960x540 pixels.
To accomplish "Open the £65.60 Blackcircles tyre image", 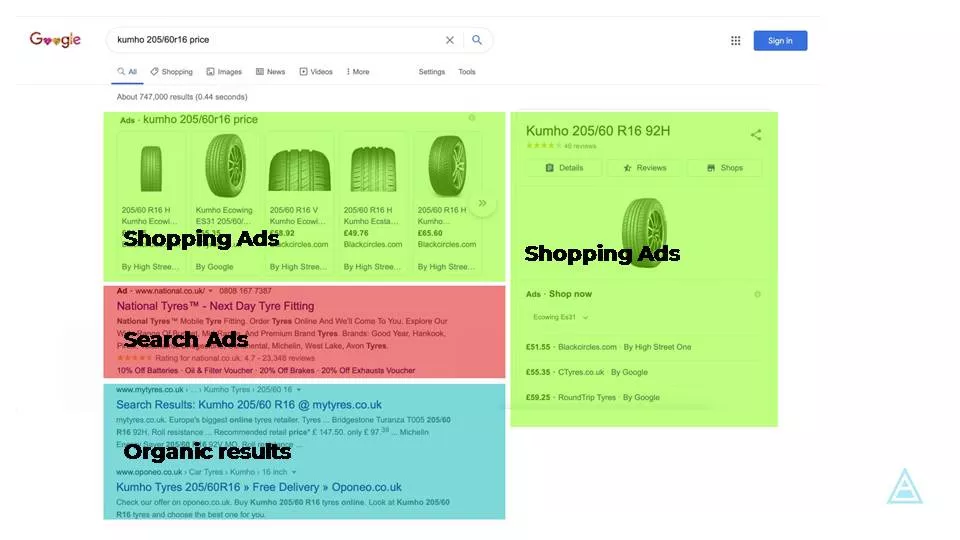I will pos(447,165).
